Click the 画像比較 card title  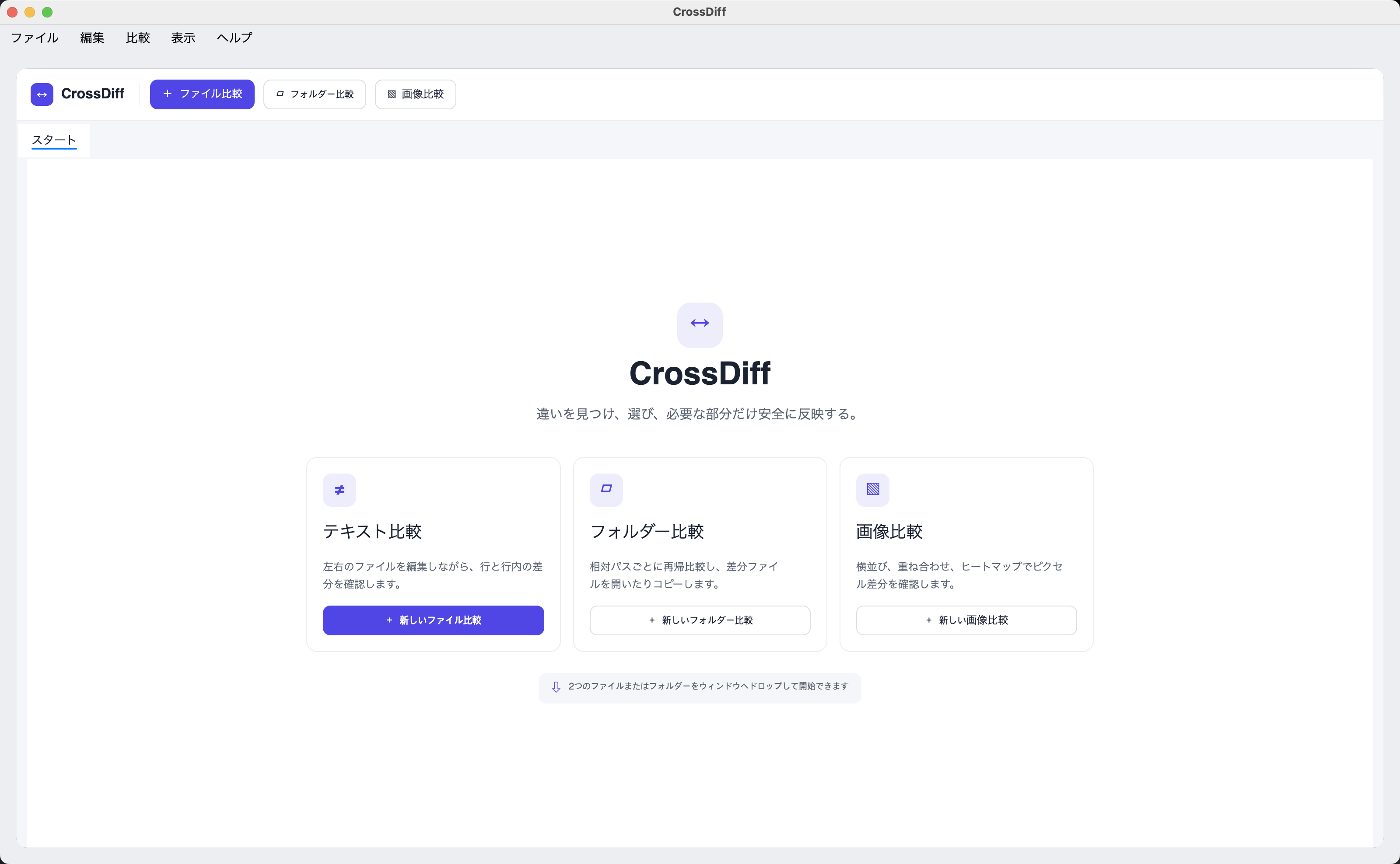pos(889,531)
